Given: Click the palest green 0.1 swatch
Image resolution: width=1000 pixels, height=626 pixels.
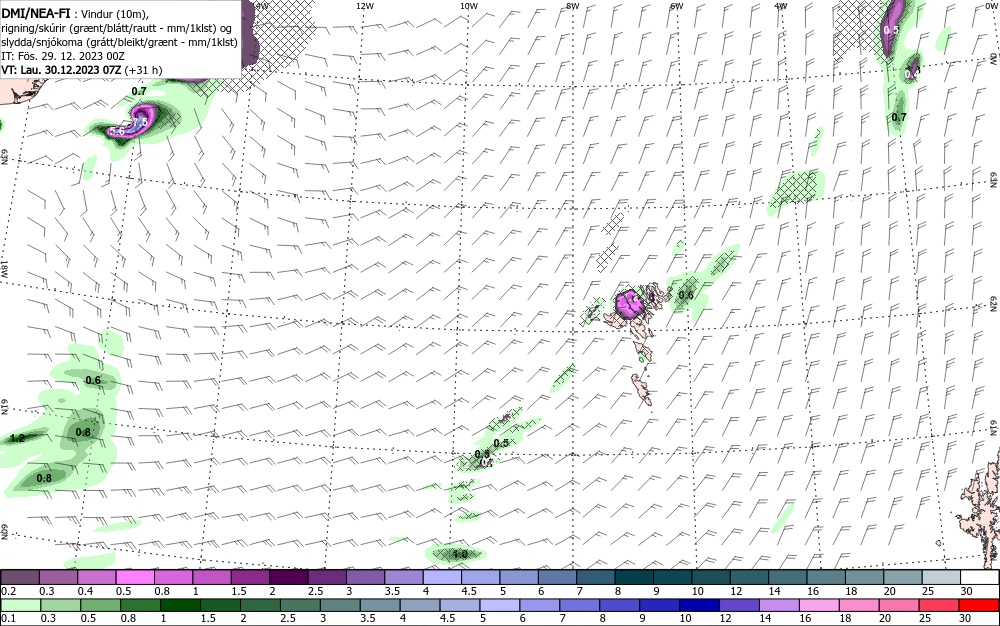Looking at the screenshot, I should point(20,605).
